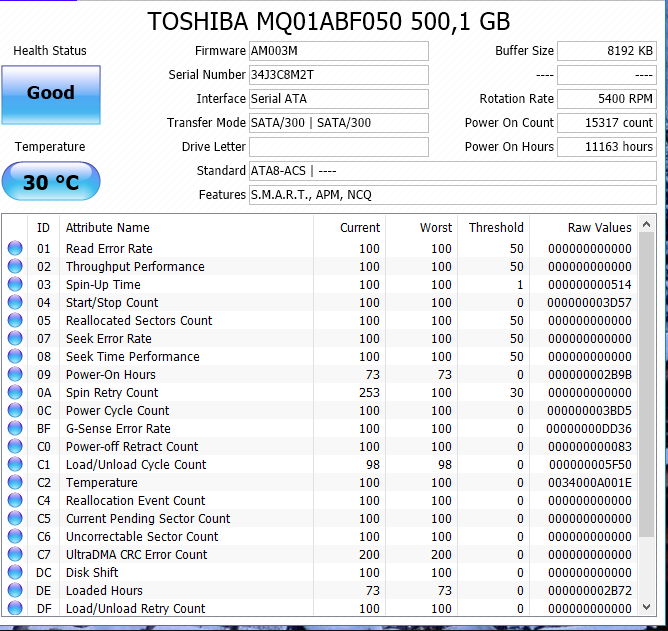Click the Power On Count field 15317 count
The width and height of the screenshot is (668, 631).
pyautogui.click(x=607, y=123)
